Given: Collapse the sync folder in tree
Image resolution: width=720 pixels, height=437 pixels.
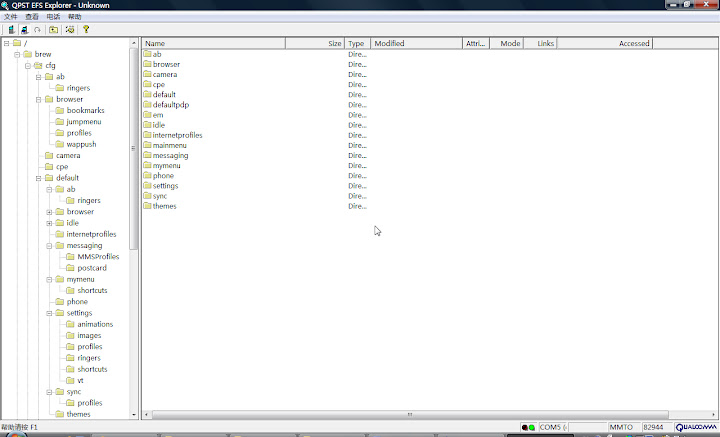Looking at the screenshot, I should coord(49,392).
